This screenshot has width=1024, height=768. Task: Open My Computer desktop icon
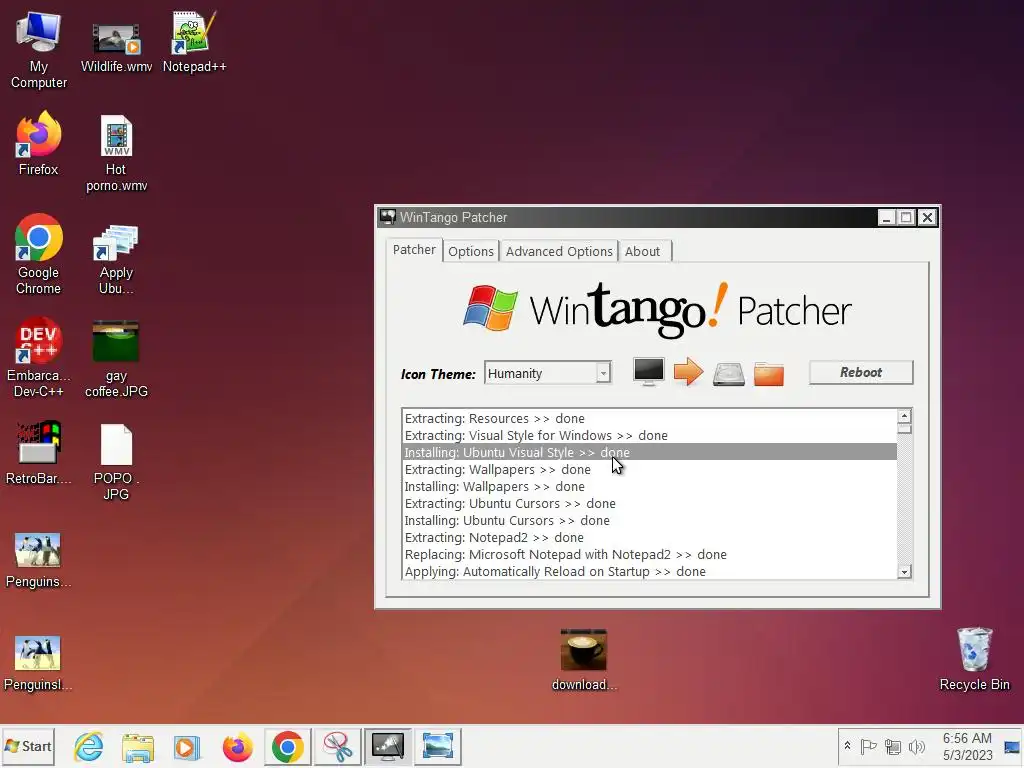coord(39,51)
